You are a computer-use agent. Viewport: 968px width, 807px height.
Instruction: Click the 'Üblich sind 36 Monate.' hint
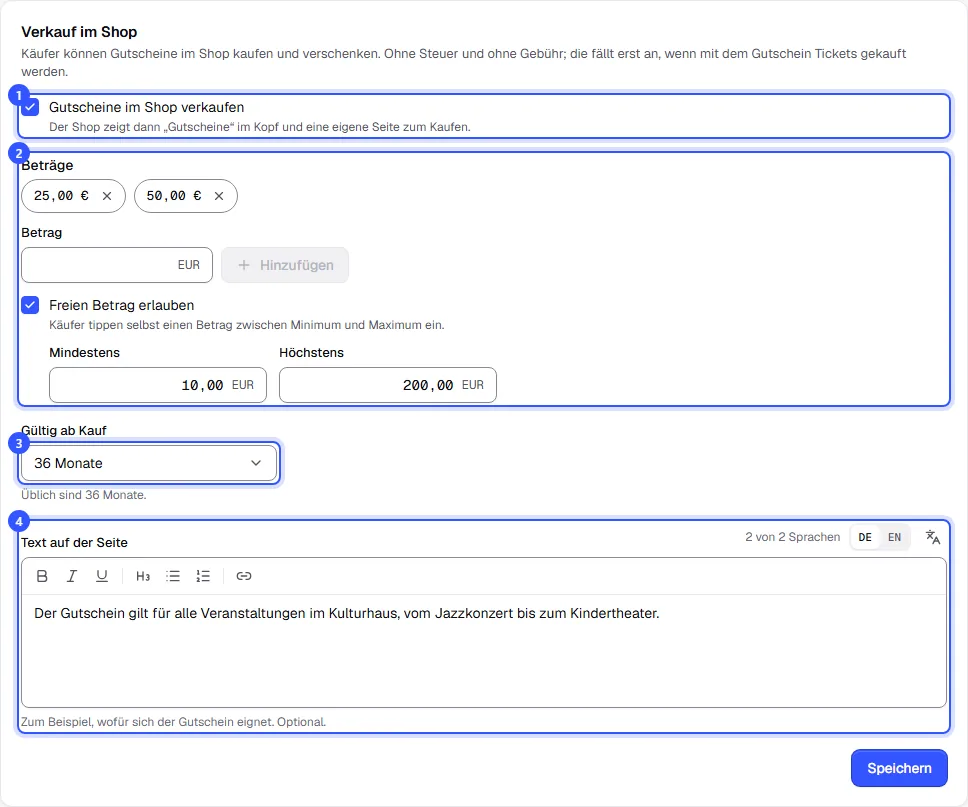point(84,495)
